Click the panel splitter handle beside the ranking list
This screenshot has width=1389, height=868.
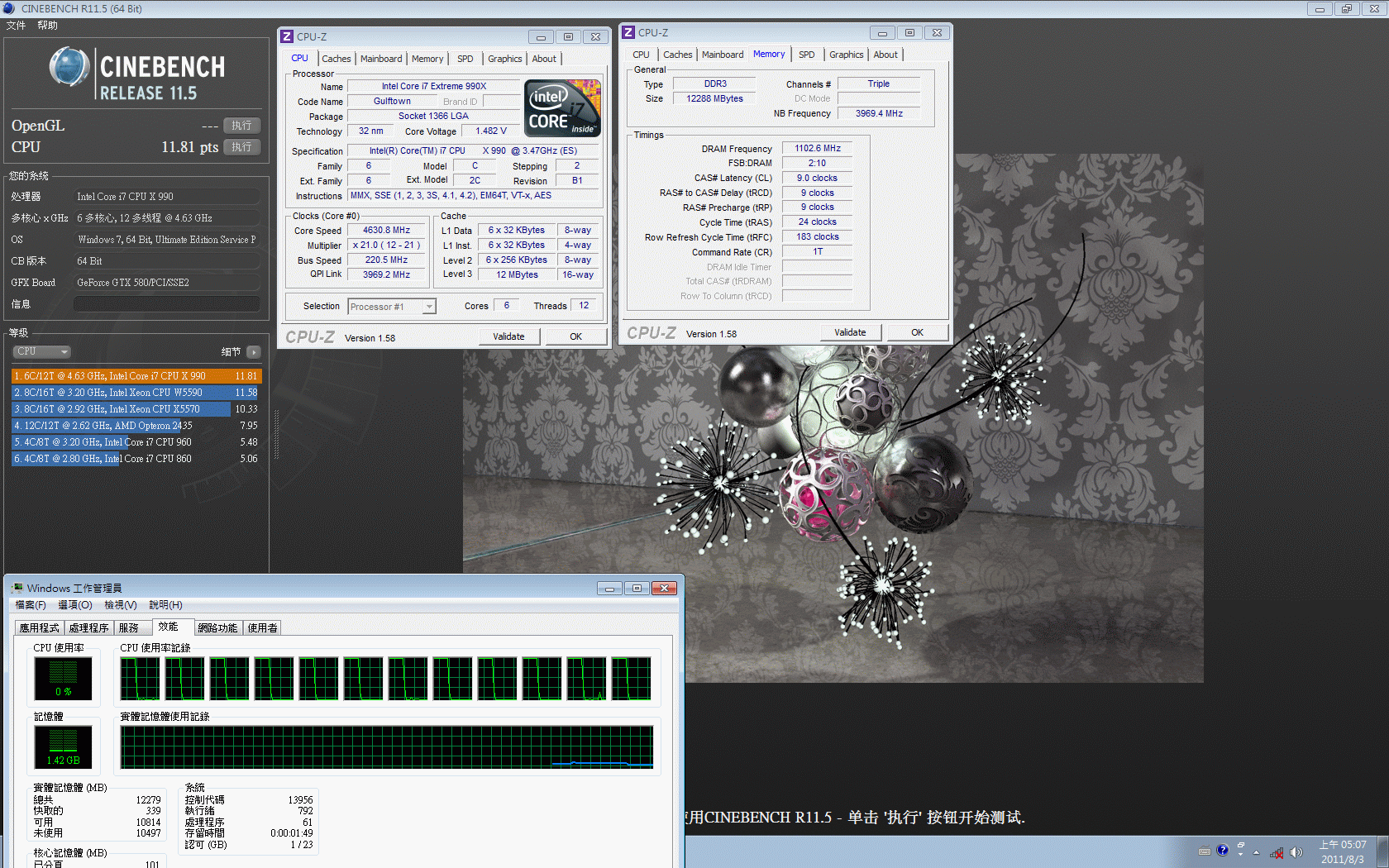coord(276,434)
